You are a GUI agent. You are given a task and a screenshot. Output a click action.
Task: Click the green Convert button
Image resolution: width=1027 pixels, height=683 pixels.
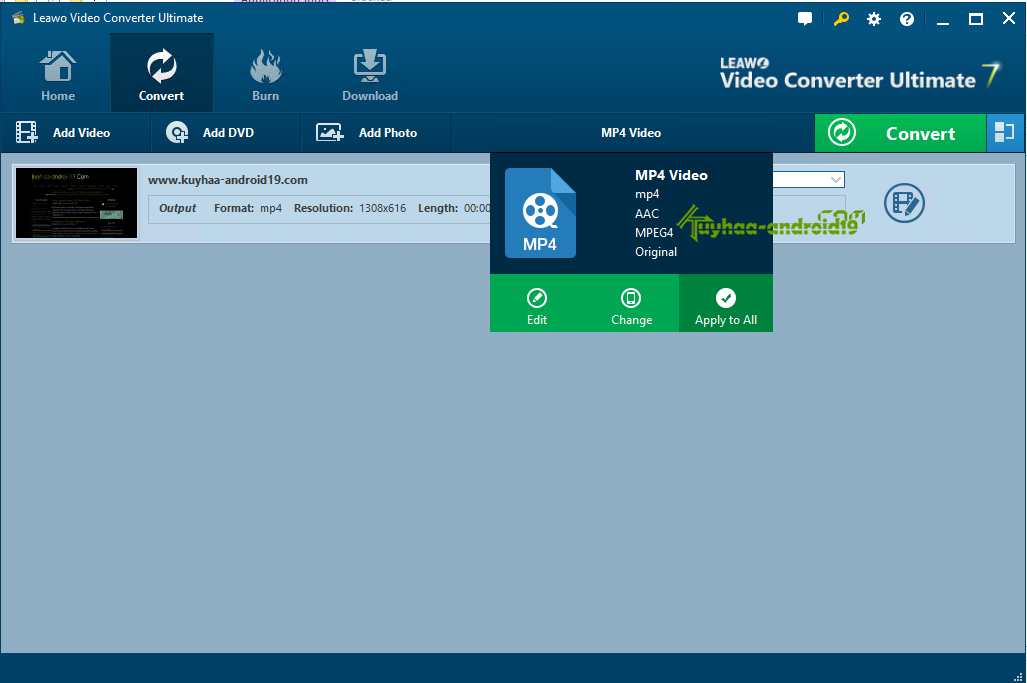pos(900,133)
